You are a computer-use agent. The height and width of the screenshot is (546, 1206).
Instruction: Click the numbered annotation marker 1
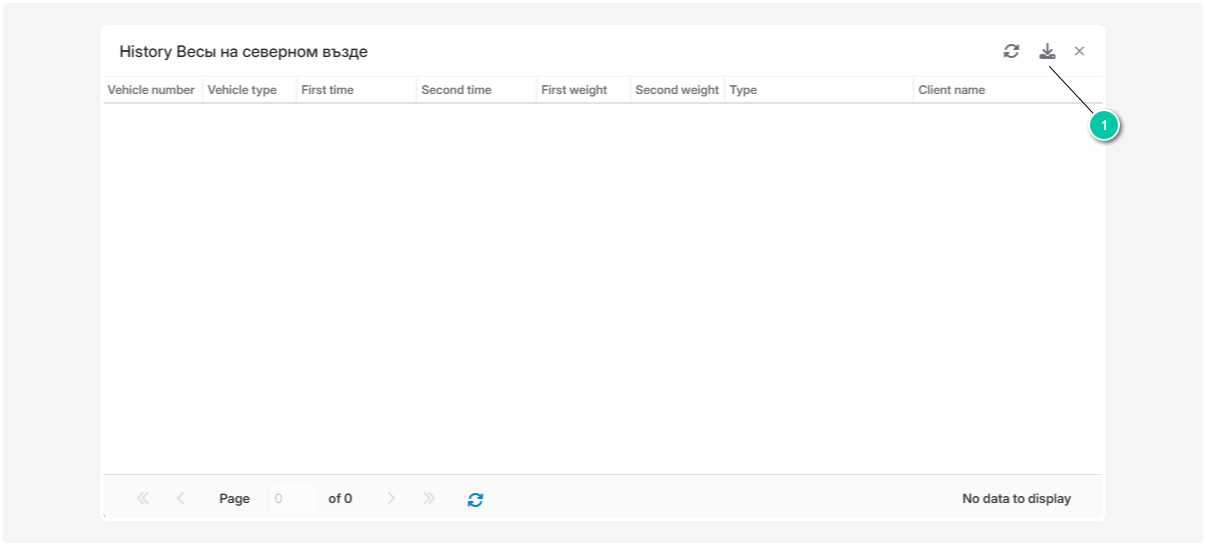coord(1103,126)
